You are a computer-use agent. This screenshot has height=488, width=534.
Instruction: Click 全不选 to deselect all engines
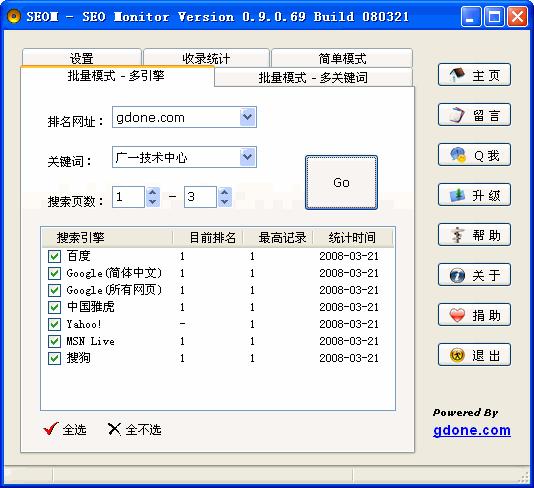point(134,429)
